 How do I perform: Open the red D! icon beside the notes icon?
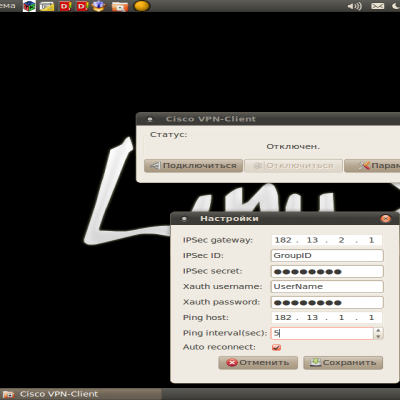click(x=65, y=6)
